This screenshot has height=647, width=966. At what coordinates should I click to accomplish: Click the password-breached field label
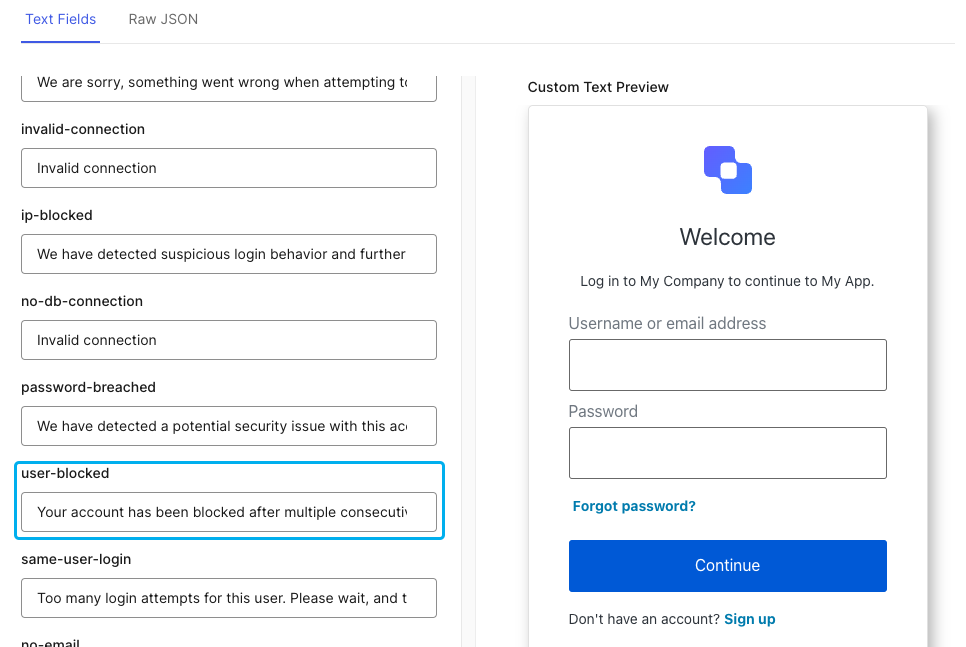point(88,387)
